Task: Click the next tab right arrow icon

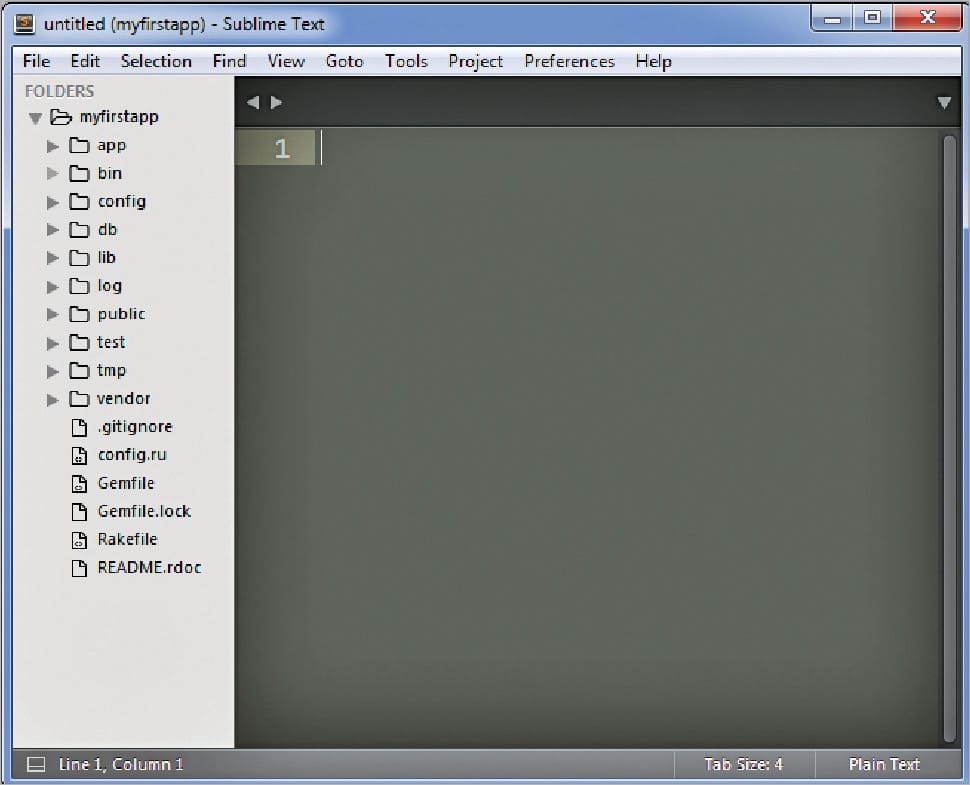Action: point(277,102)
